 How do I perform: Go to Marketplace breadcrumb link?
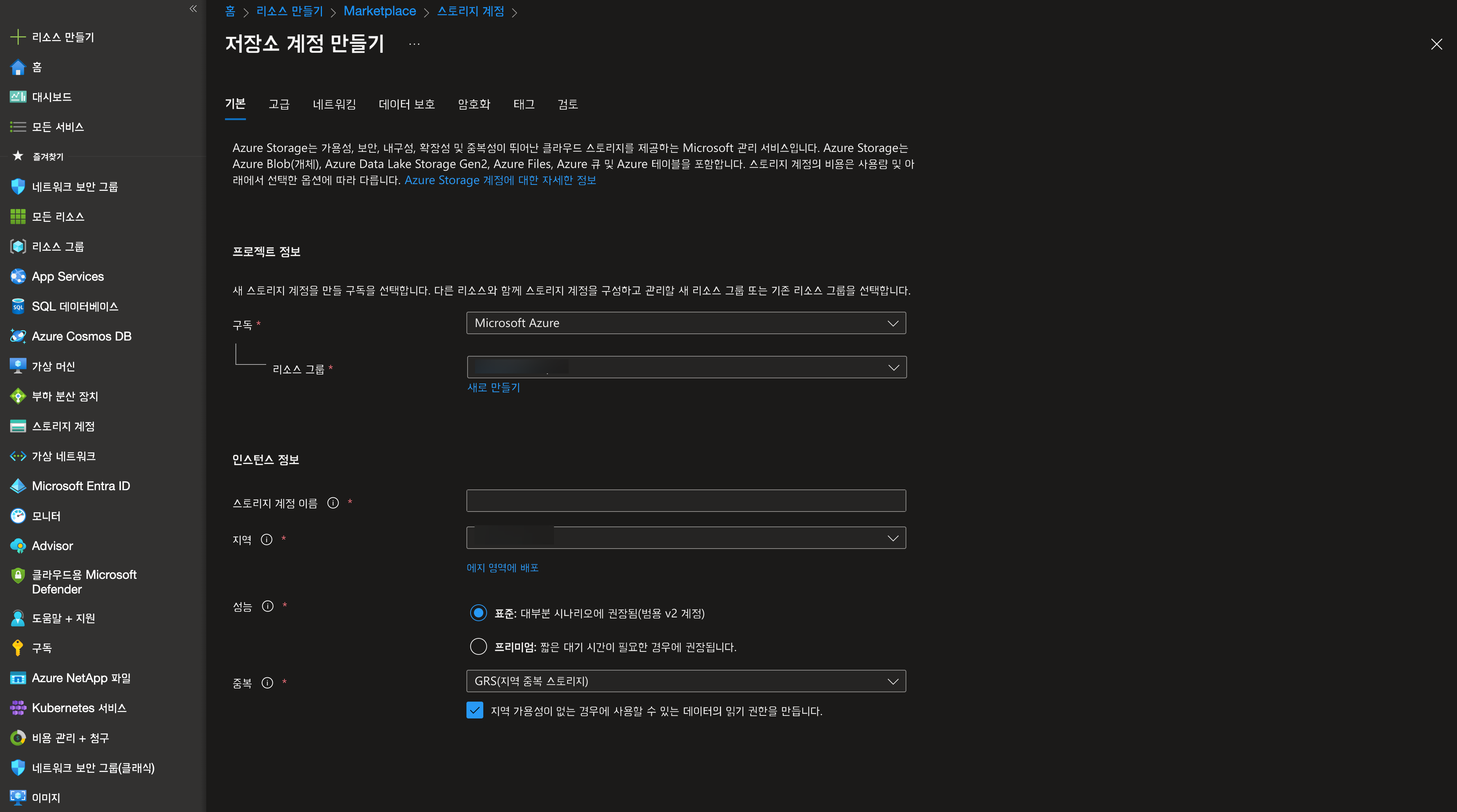tap(380, 11)
